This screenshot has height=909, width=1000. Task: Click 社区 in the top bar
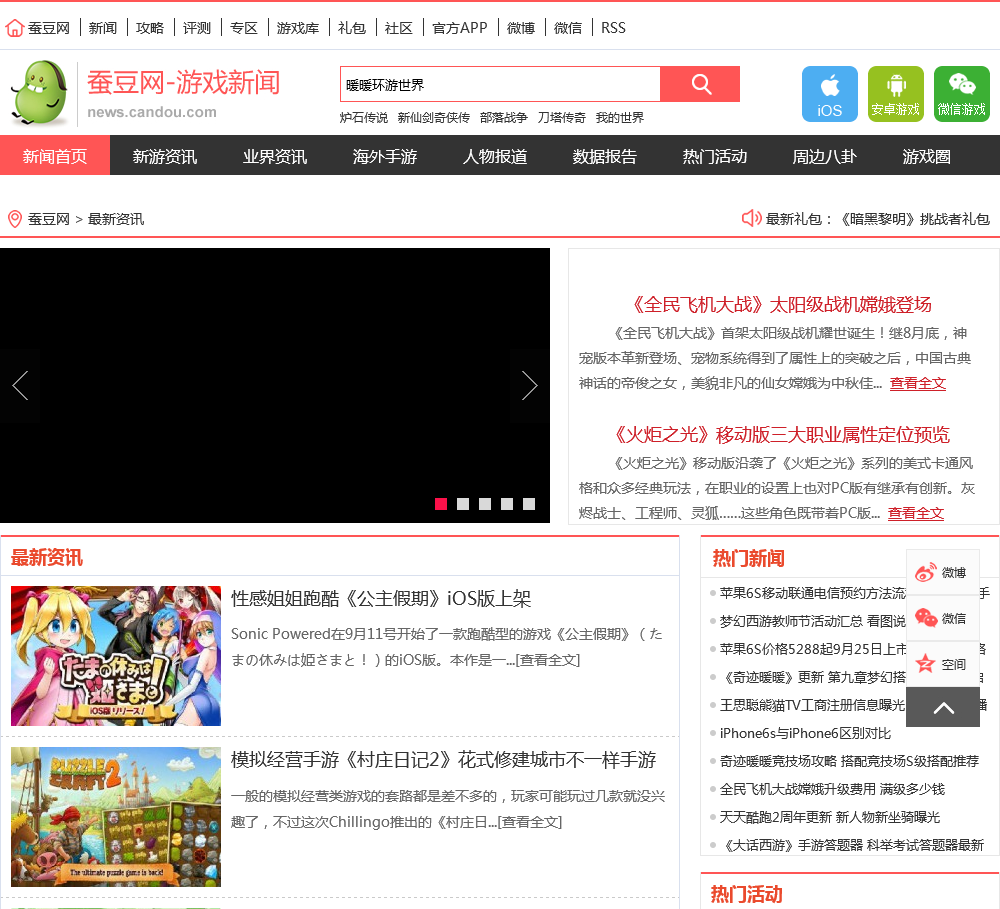point(399,28)
